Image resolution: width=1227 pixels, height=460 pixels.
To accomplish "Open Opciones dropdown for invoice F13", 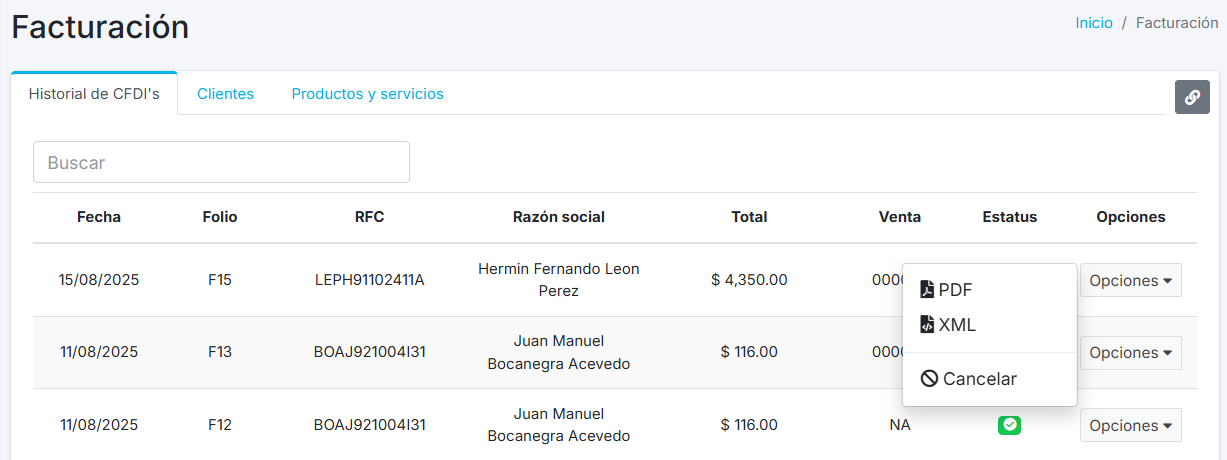I will [1130, 353].
